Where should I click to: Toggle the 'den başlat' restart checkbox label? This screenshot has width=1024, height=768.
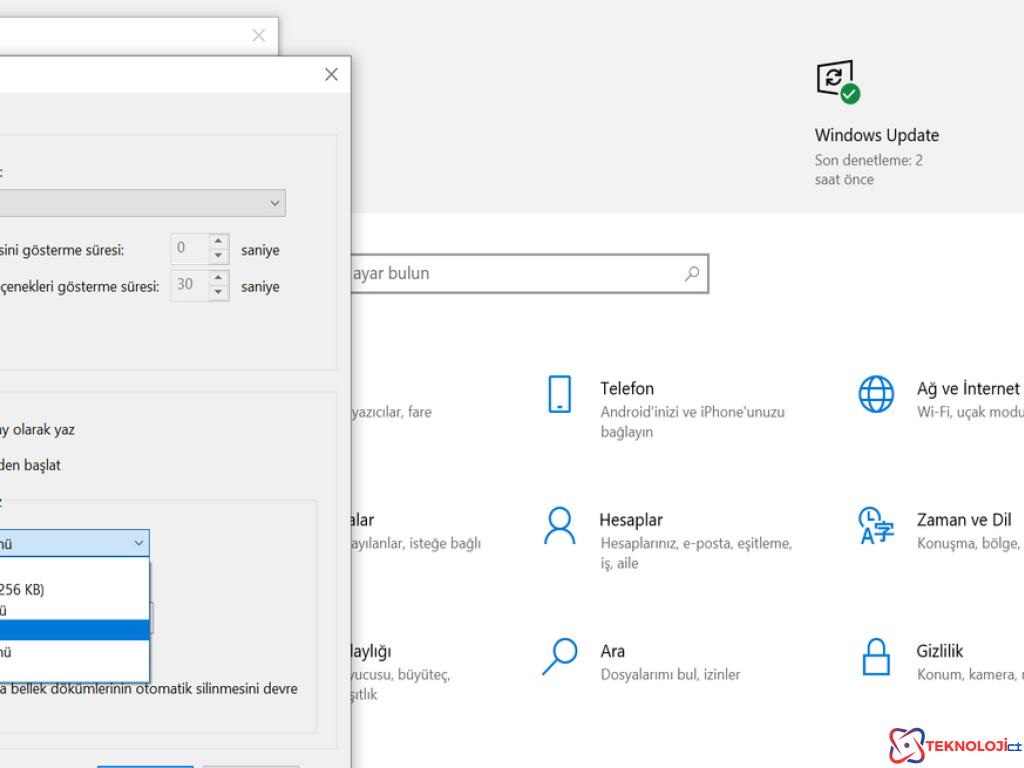click(x=32, y=465)
